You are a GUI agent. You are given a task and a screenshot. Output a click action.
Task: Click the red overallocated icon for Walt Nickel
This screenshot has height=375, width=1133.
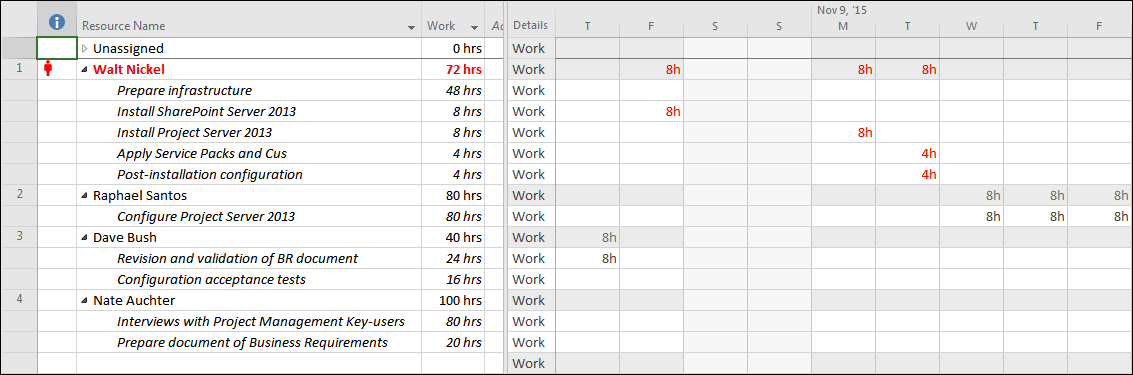[49, 69]
